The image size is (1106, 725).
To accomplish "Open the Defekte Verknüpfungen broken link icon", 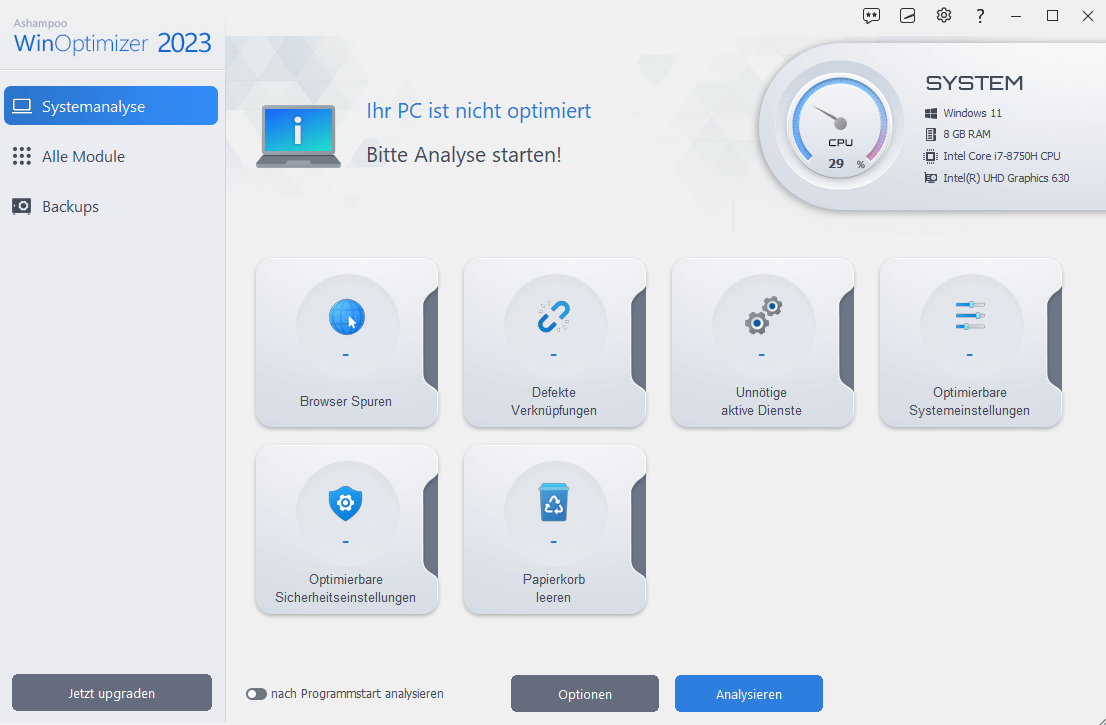I will click(553, 318).
